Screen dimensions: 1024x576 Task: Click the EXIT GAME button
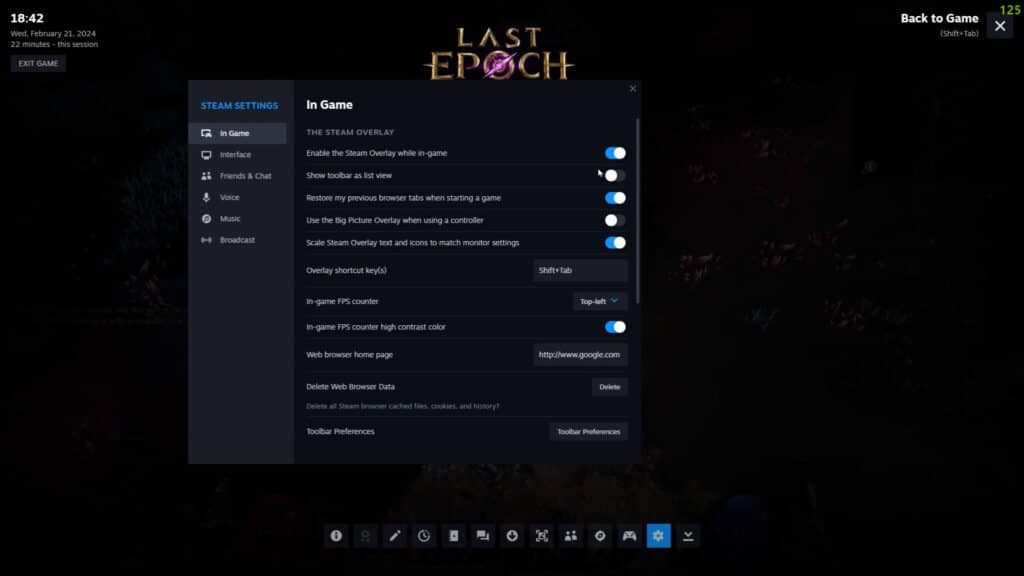tap(38, 63)
